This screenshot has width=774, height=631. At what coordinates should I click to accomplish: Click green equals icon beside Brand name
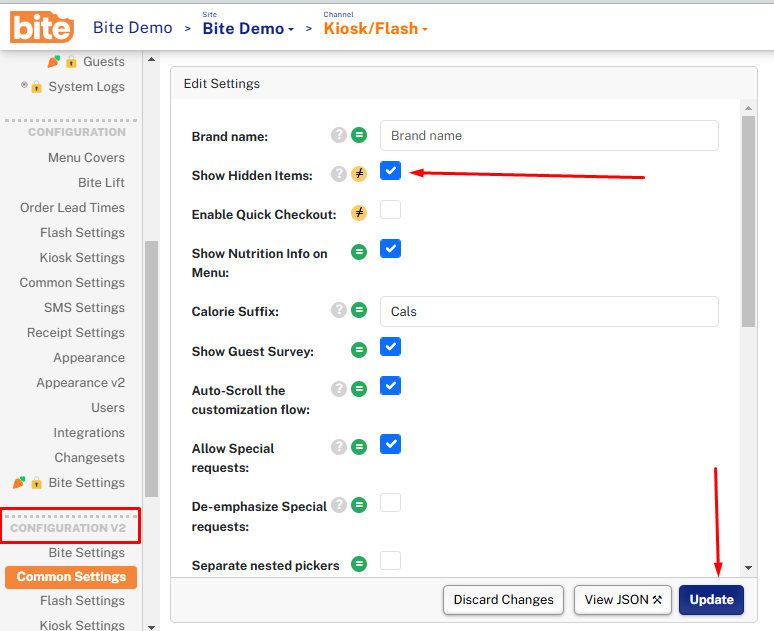point(359,136)
